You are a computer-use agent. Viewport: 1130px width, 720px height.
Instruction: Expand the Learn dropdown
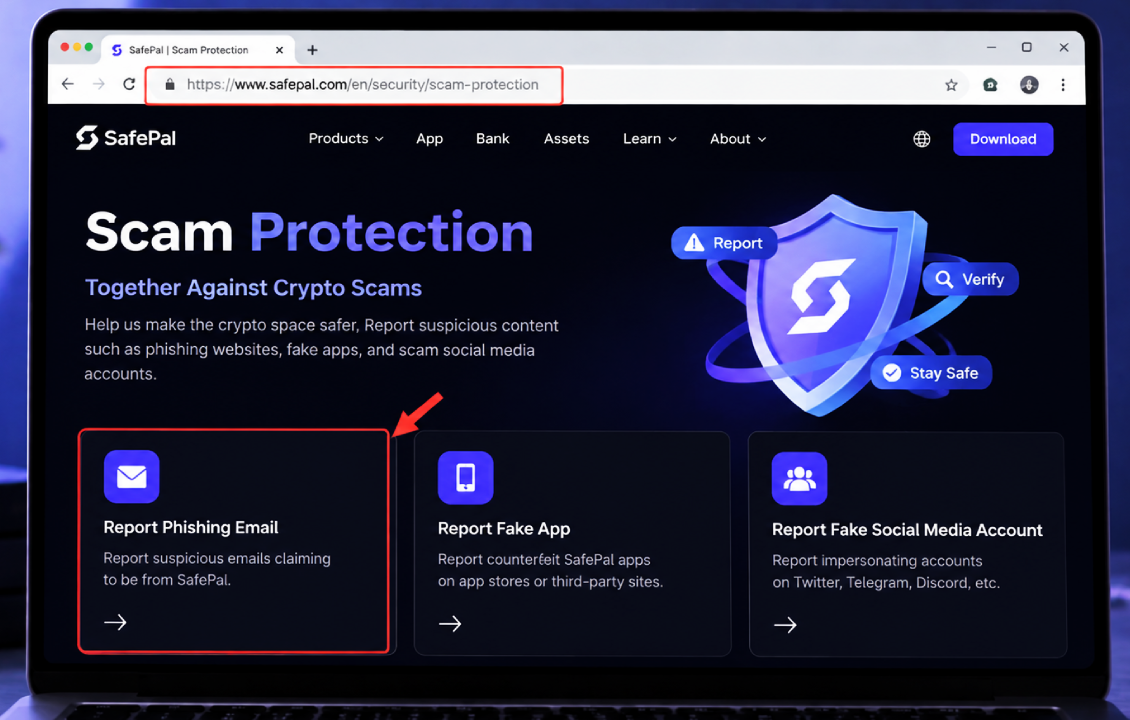[649, 138]
